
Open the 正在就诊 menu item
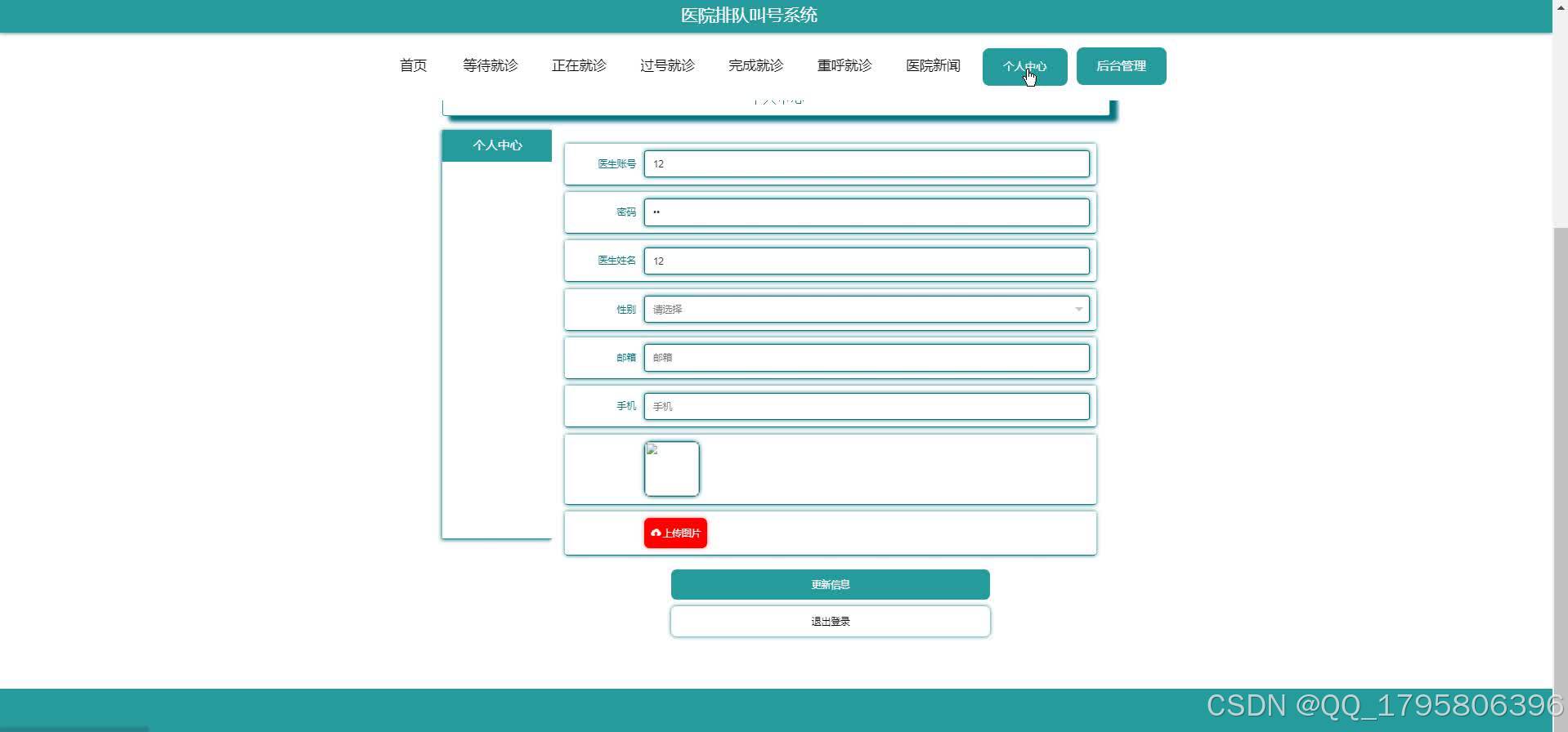click(579, 65)
